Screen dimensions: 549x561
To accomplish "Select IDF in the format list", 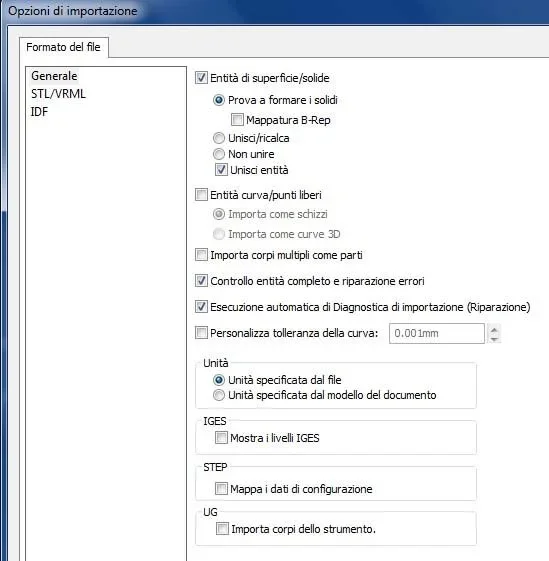I will tap(39, 112).
